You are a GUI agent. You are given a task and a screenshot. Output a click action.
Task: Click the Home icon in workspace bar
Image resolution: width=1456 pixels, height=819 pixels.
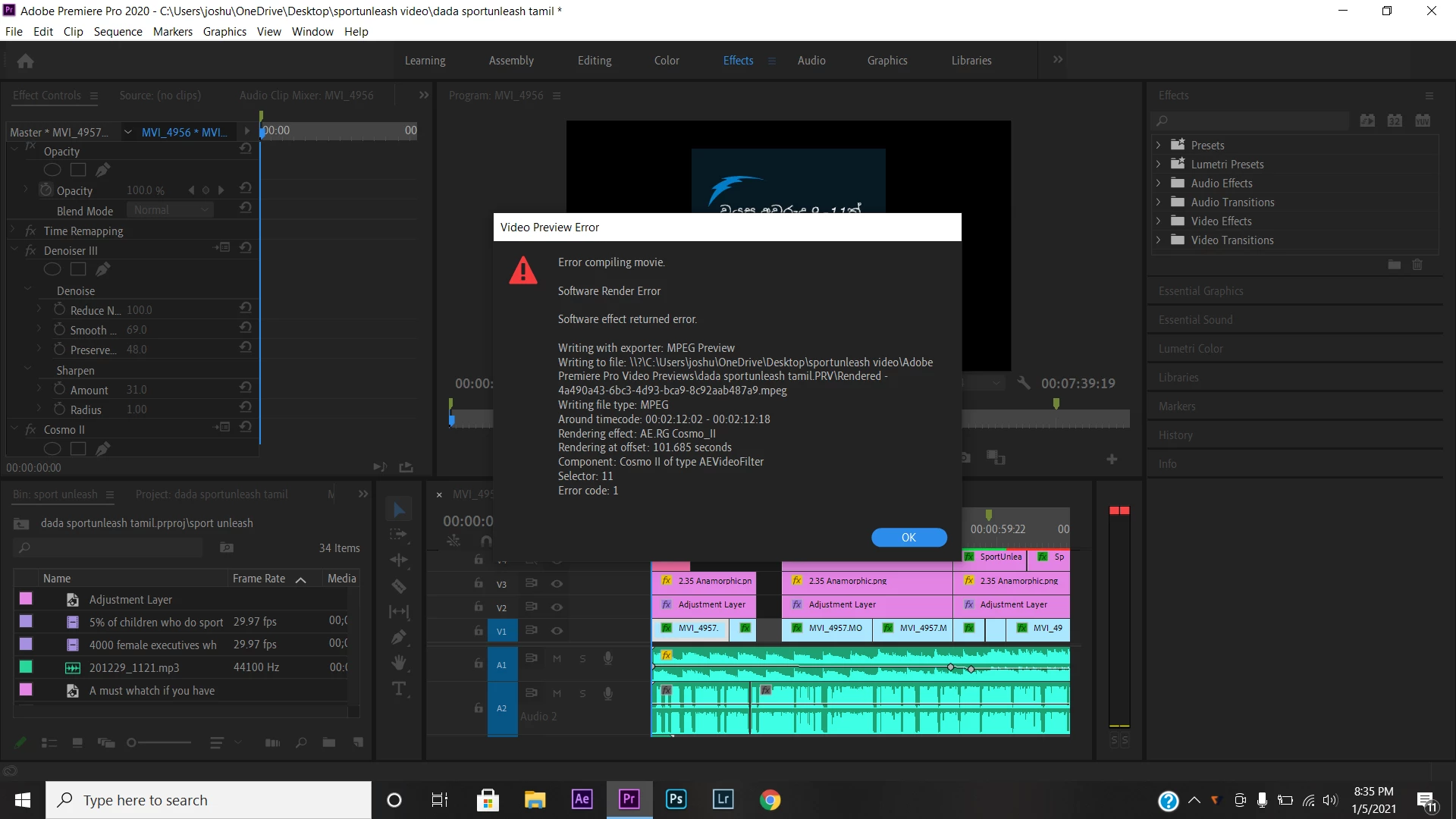pos(25,61)
